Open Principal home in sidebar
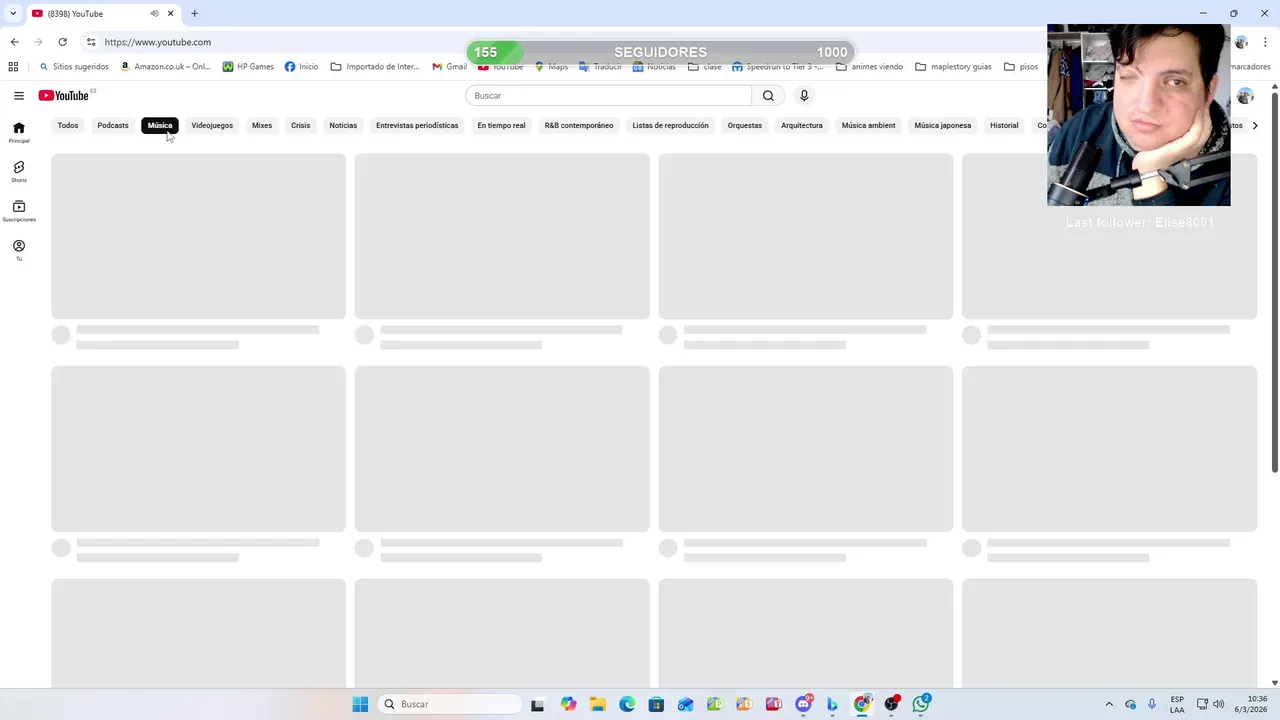Screen dimensions: 1280x720 coord(19,132)
